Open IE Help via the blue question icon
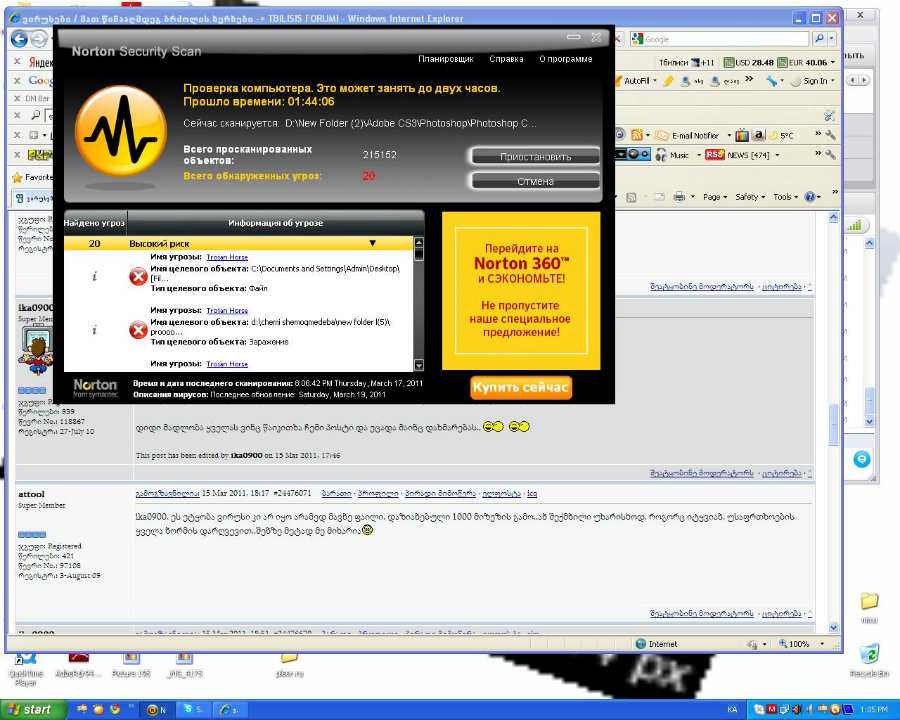 [809, 197]
